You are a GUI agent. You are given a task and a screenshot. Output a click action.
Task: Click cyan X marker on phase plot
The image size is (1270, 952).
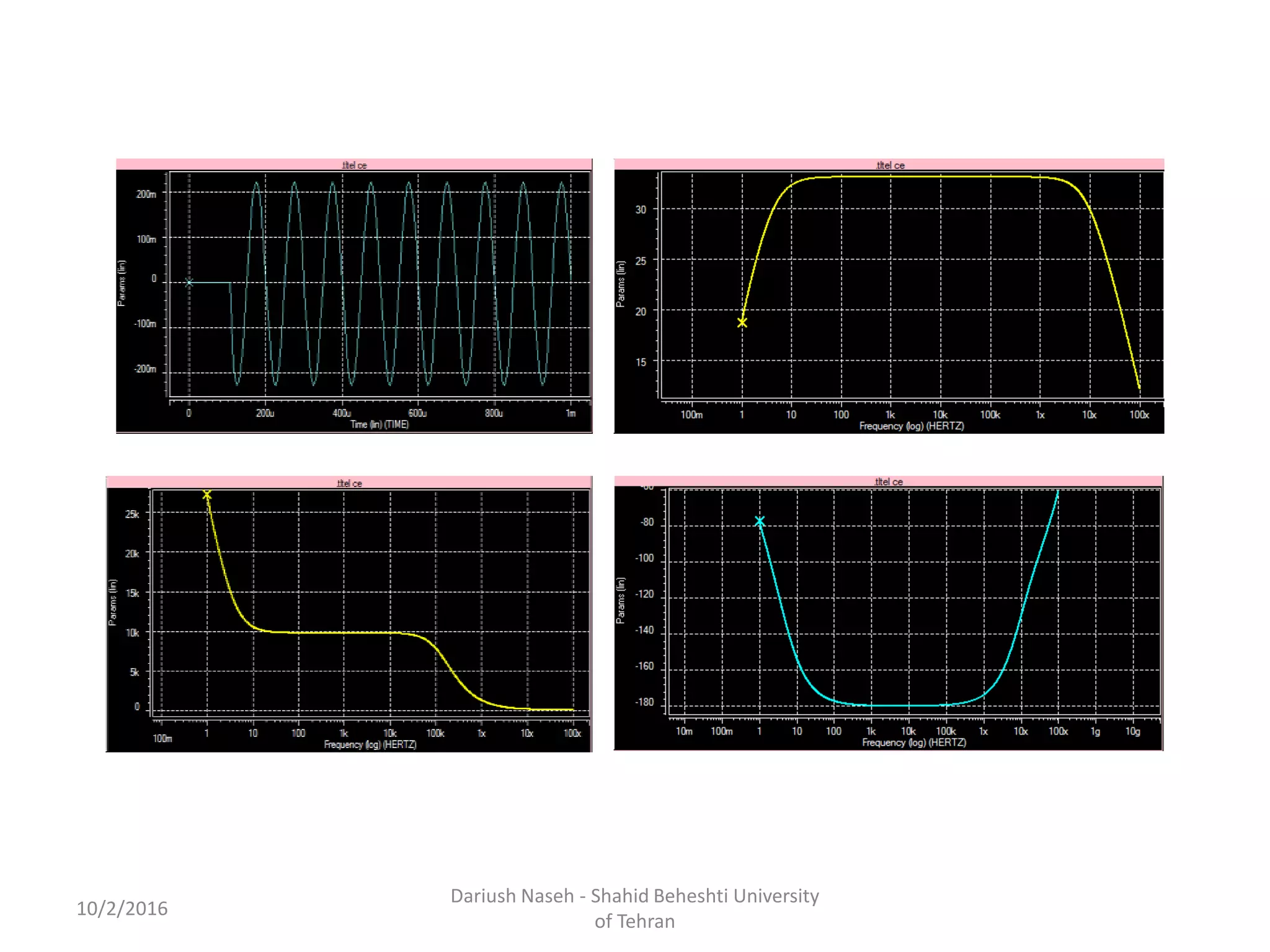pyautogui.click(x=760, y=521)
